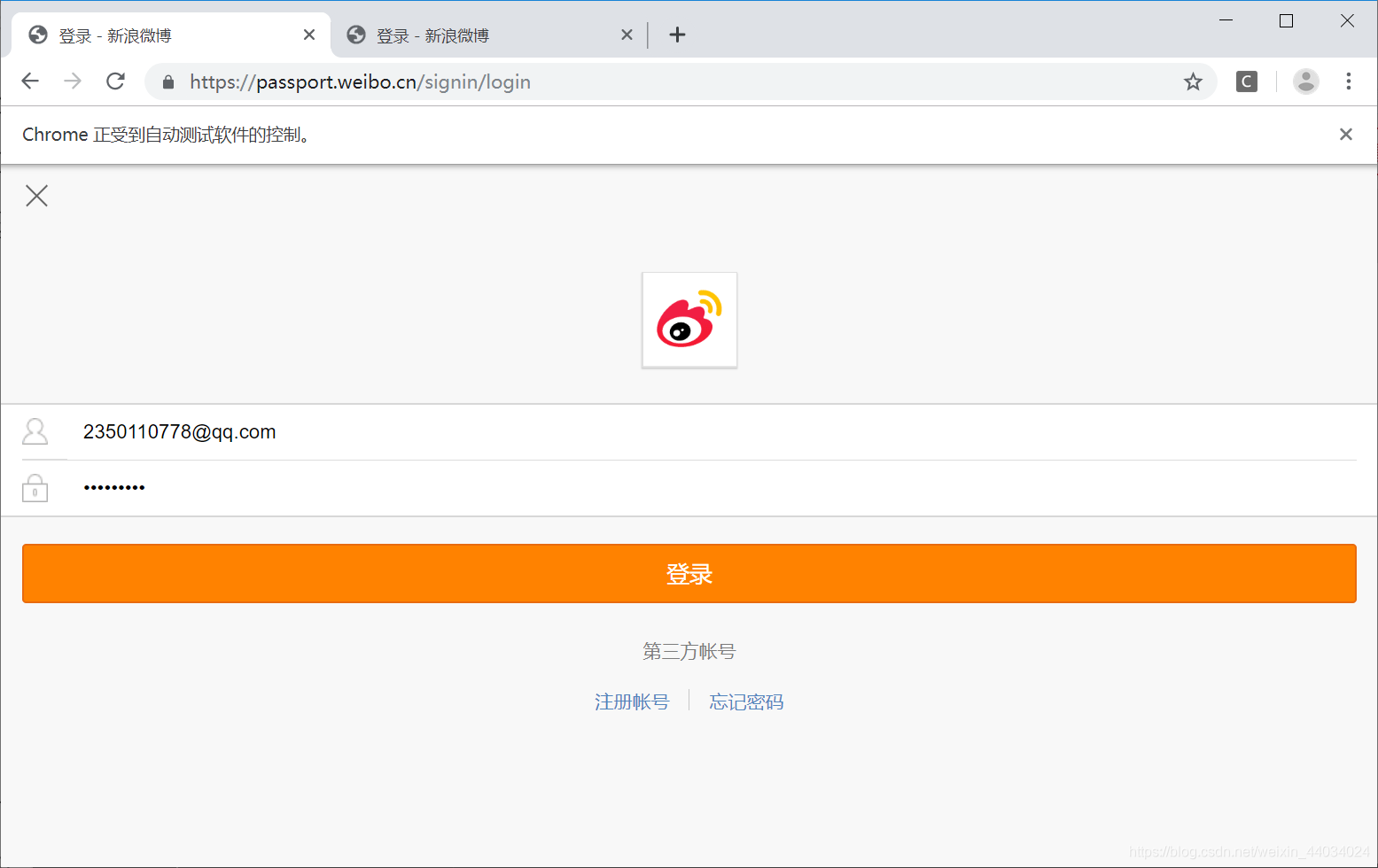Select the username field person icon
This screenshot has width=1378, height=868.
click(35, 431)
